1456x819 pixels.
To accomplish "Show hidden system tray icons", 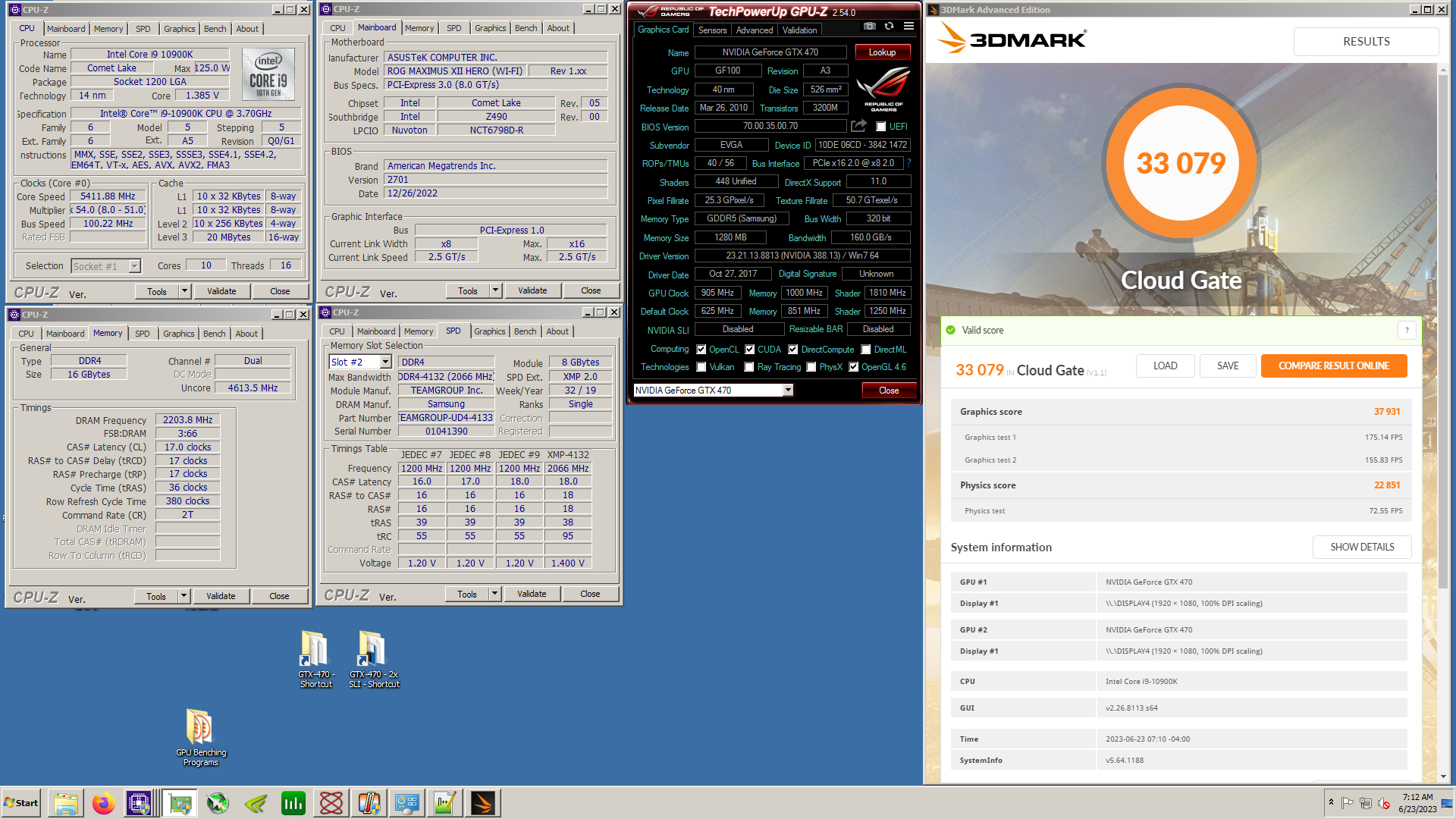I will click(1330, 802).
